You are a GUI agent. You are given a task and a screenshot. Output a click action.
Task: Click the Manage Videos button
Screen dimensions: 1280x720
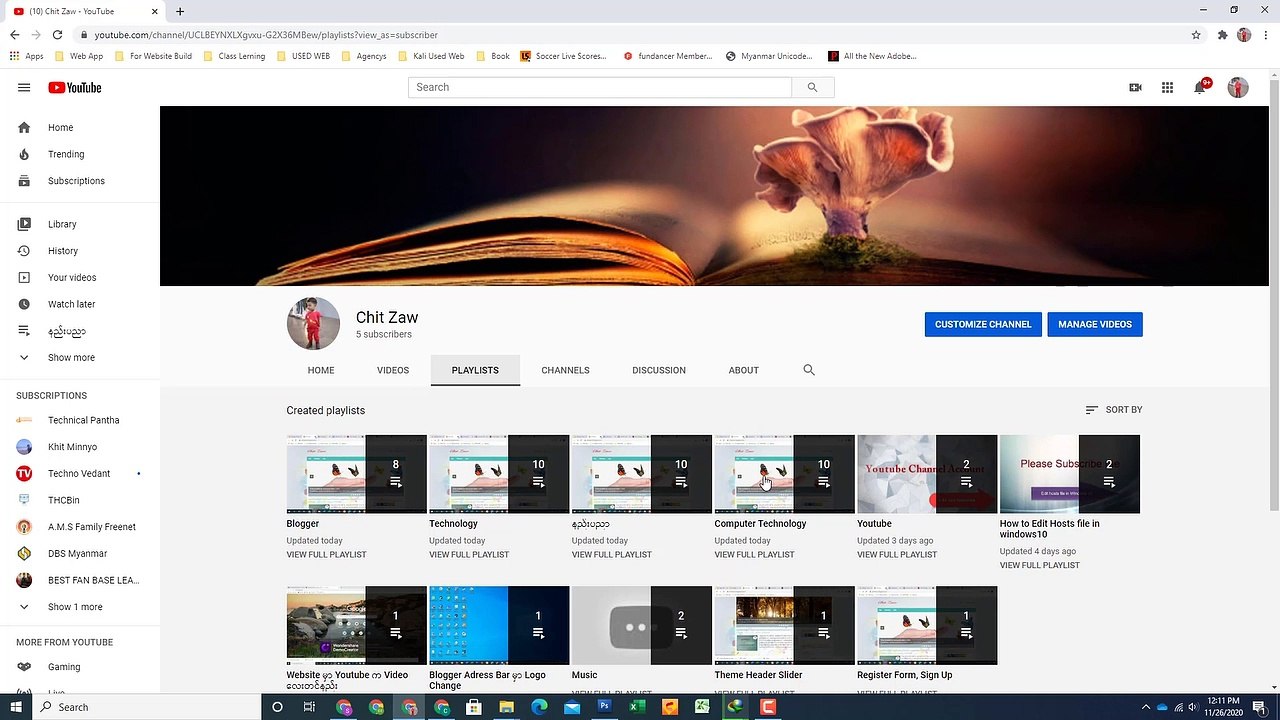click(x=1095, y=324)
